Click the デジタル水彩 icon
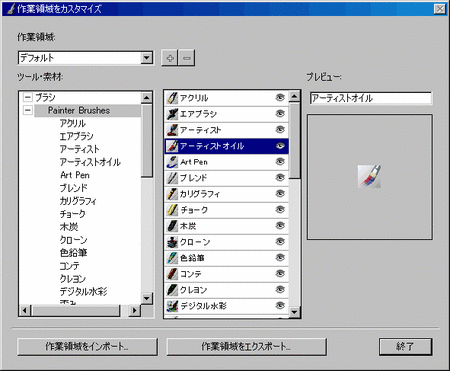450x371 pixels. (x=172, y=306)
